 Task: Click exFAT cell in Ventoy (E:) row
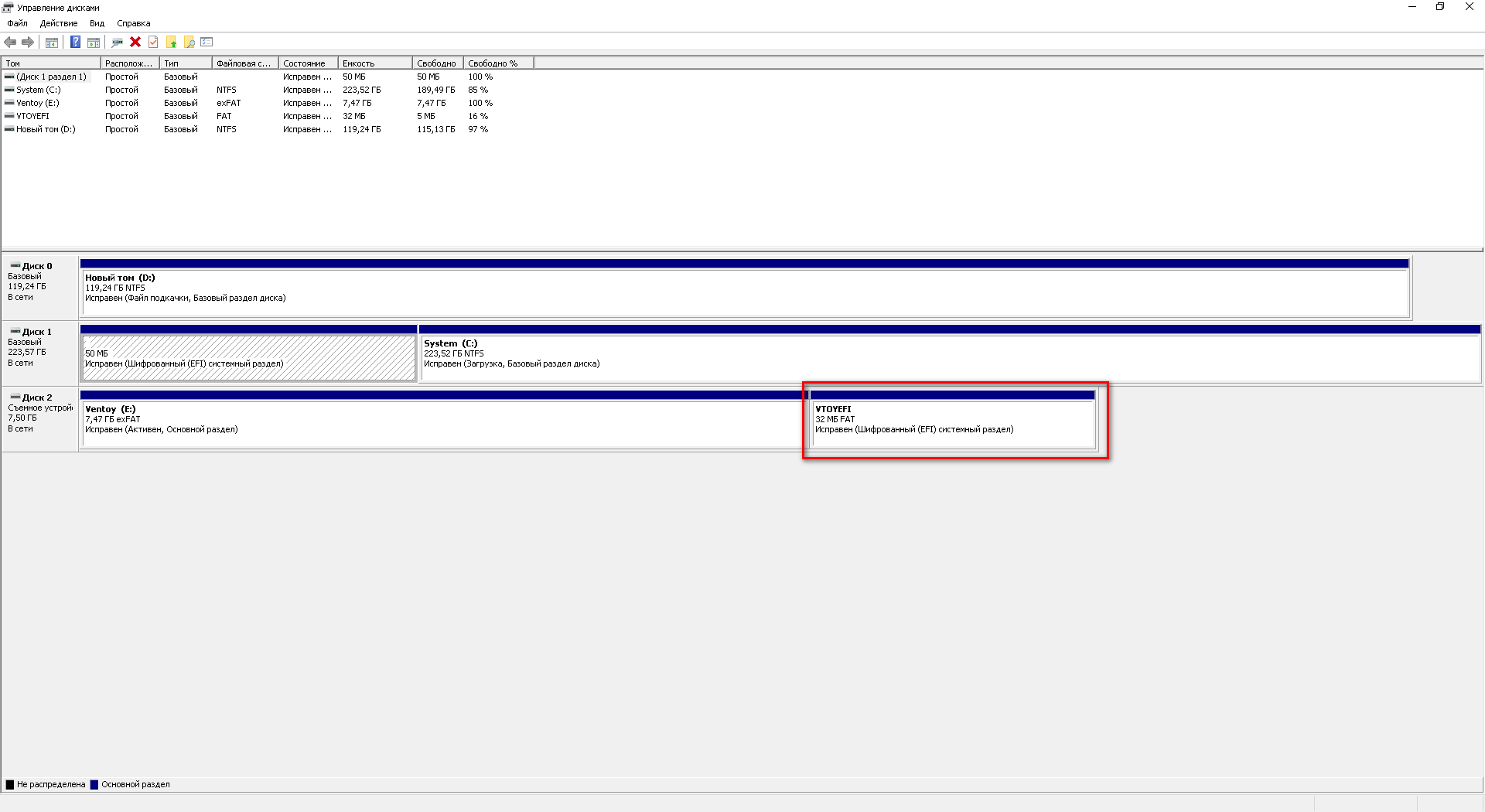pyautogui.click(x=229, y=103)
